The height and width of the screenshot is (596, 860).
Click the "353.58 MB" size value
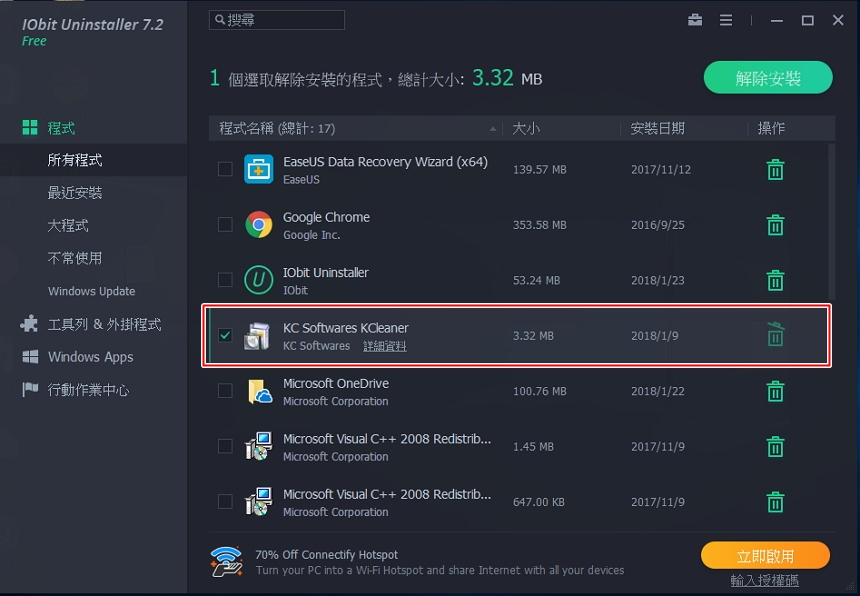tap(540, 225)
